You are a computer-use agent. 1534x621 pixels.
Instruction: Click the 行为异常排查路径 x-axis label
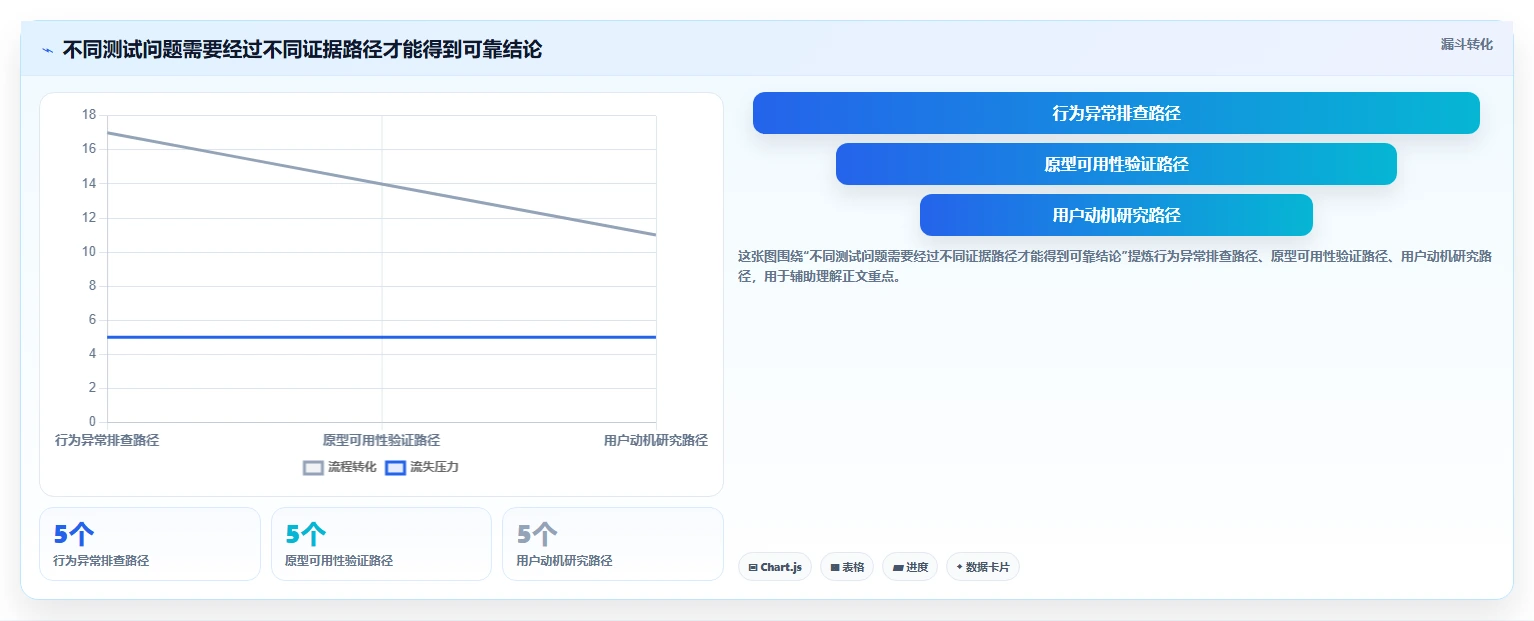[107, 440]
